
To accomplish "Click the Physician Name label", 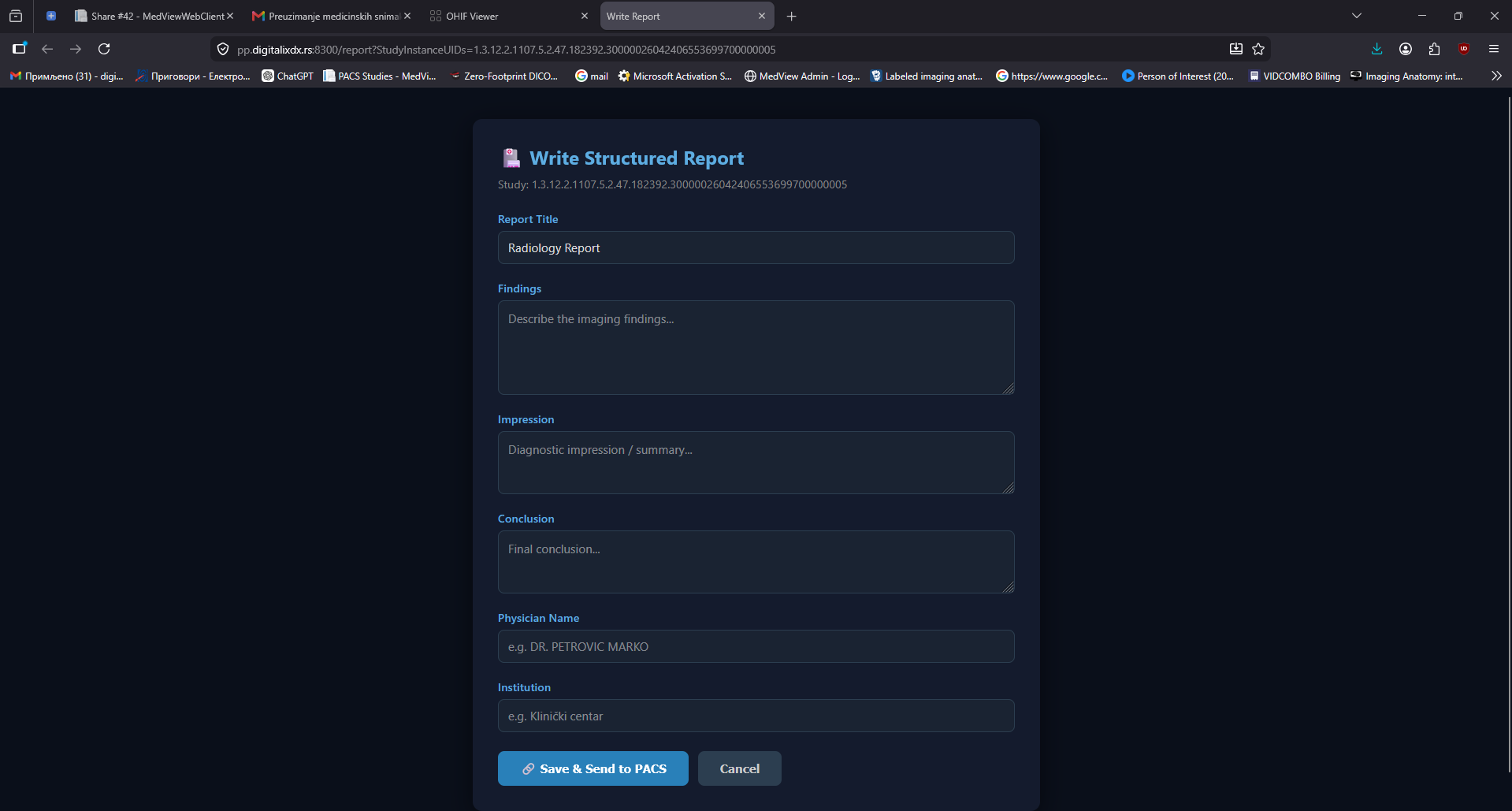I will tap(538, 618).
